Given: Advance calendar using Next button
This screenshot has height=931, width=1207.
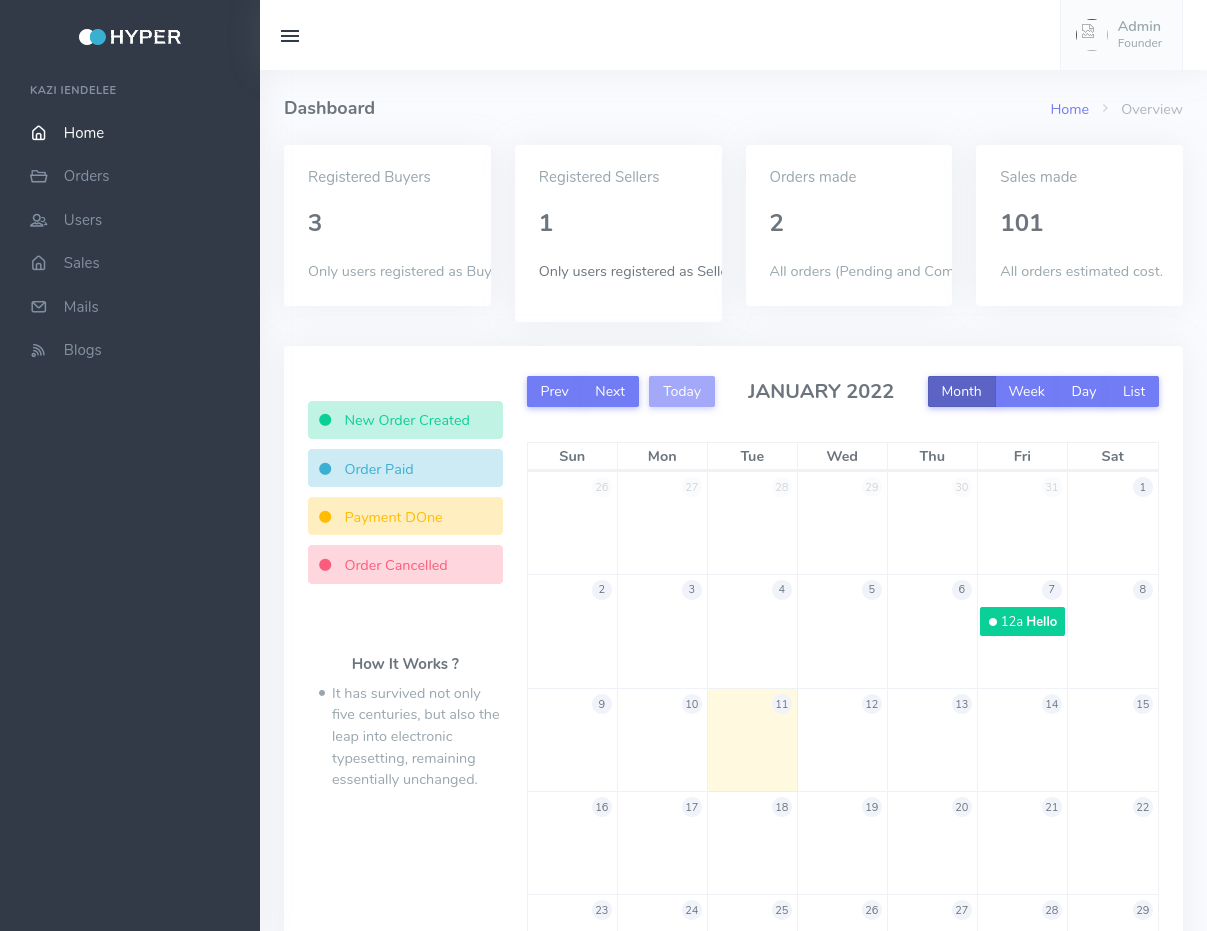Looking at the screenshot, I should point(610,391).
